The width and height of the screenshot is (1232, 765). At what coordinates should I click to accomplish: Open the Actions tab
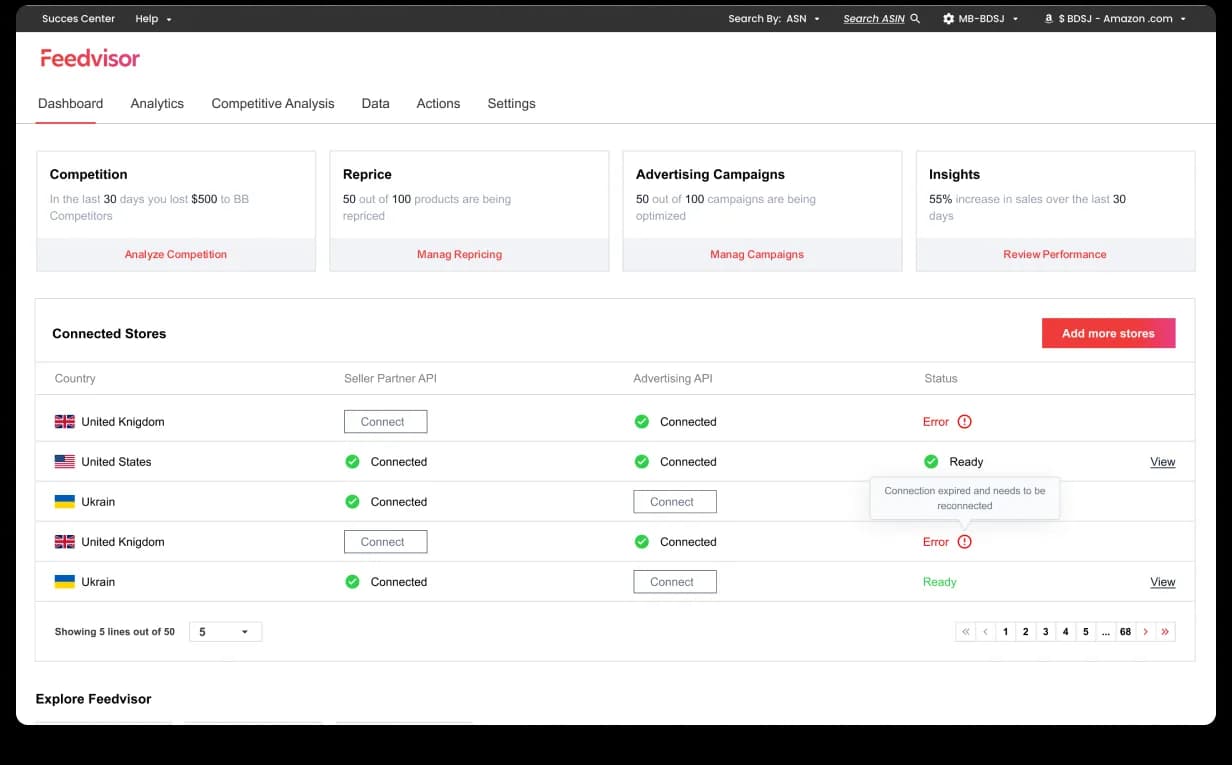[438, 104]
